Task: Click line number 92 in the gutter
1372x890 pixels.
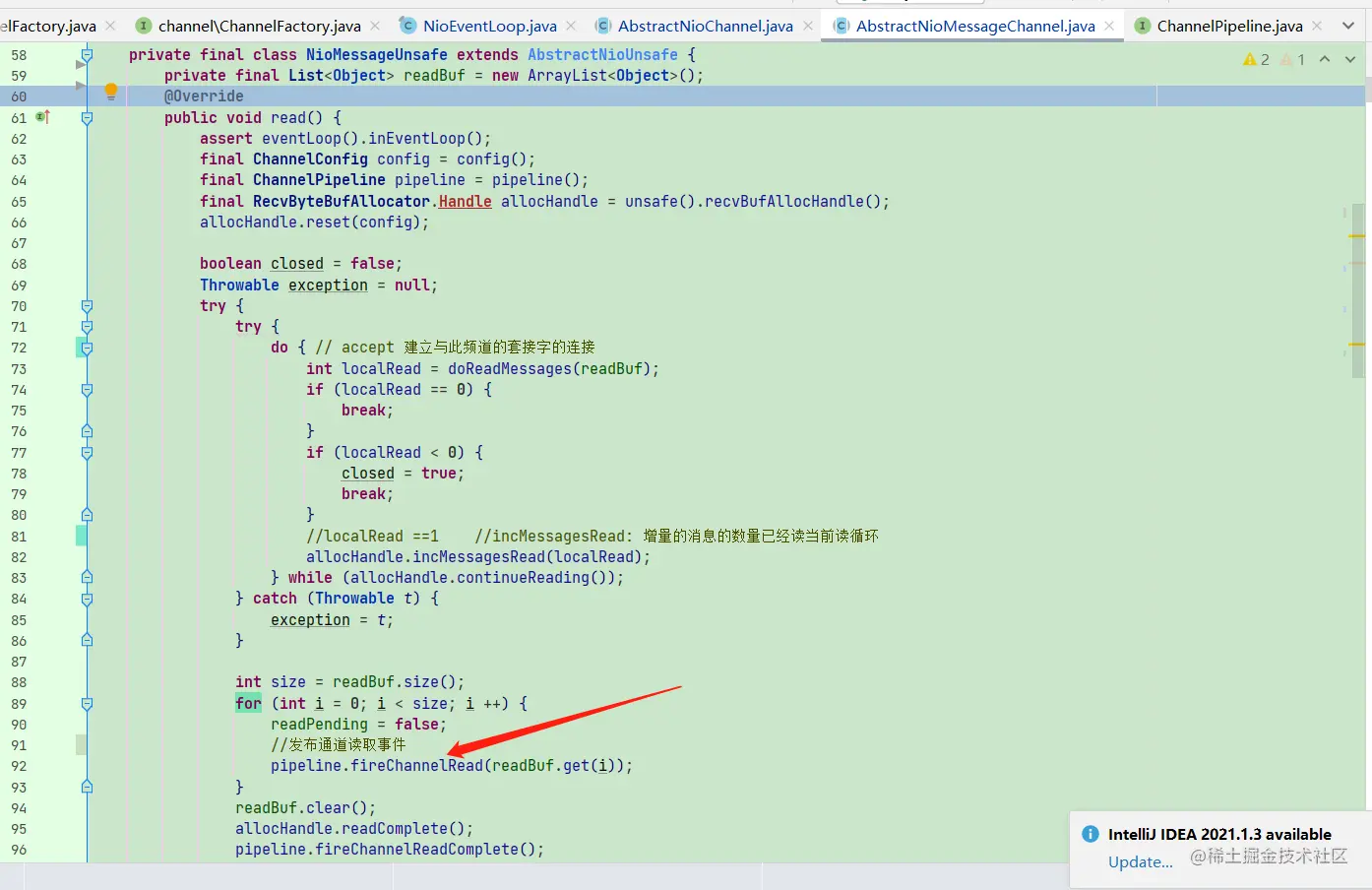Action: (19, 766)
